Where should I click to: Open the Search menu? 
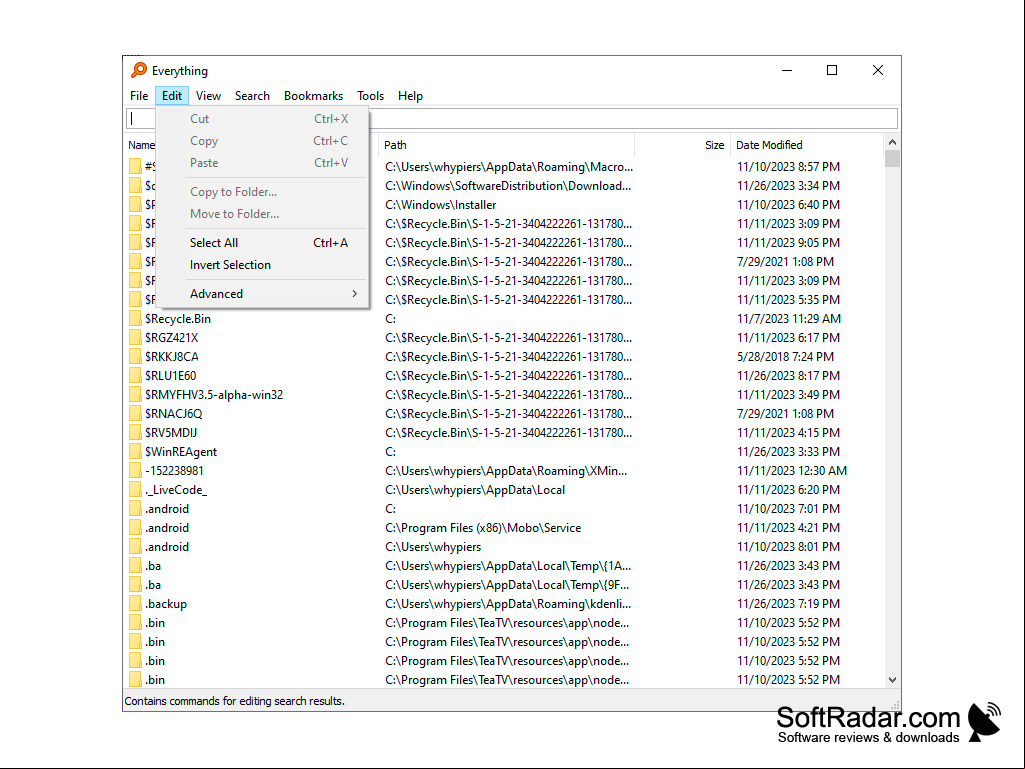click(x=252, y=95)
